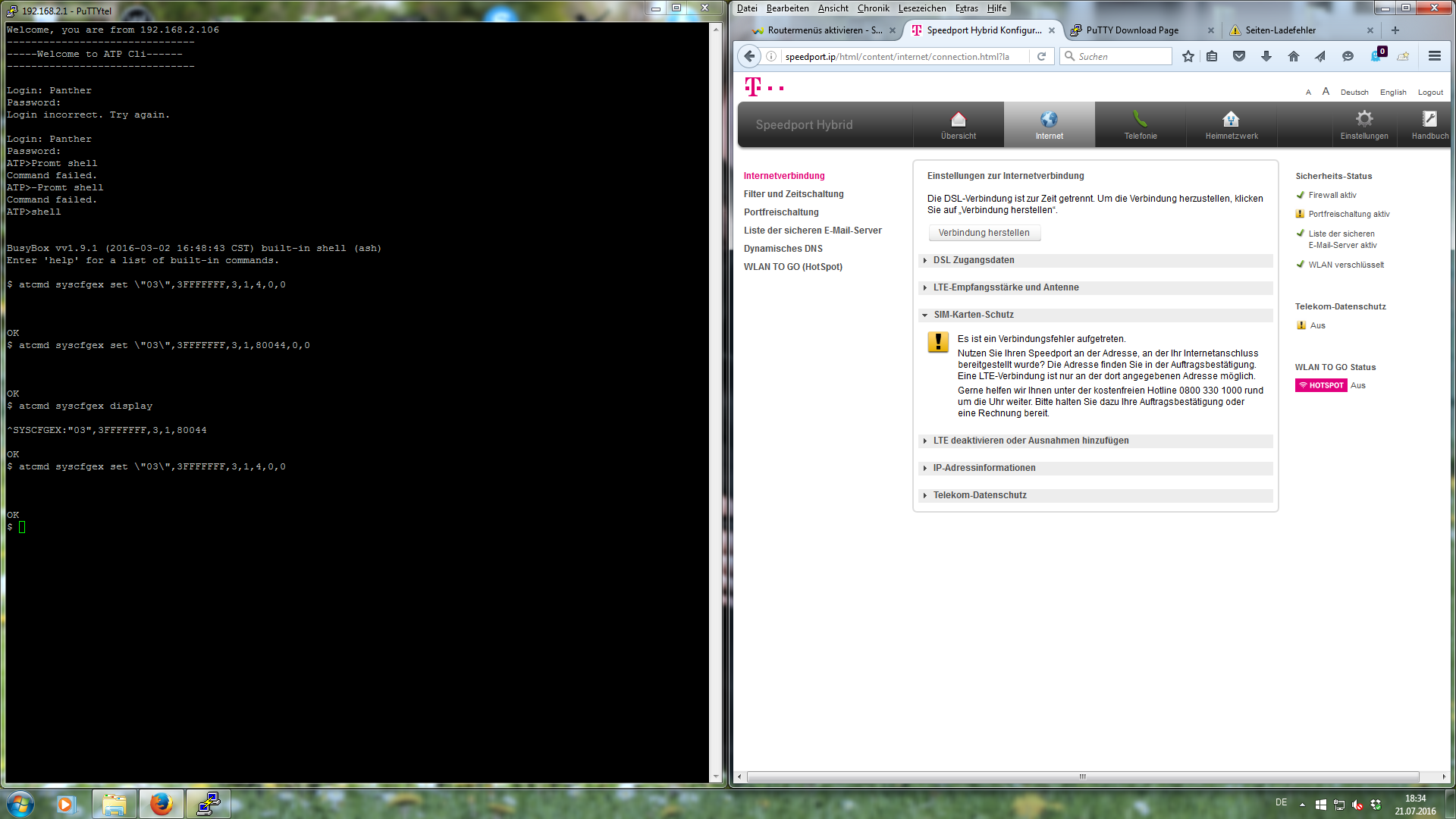Image resolution: width=1456 pixels, height=819 pixels.
Task: Click PuTTY taskbar icon
Action: pyautogui.click(x=208, y=804)
